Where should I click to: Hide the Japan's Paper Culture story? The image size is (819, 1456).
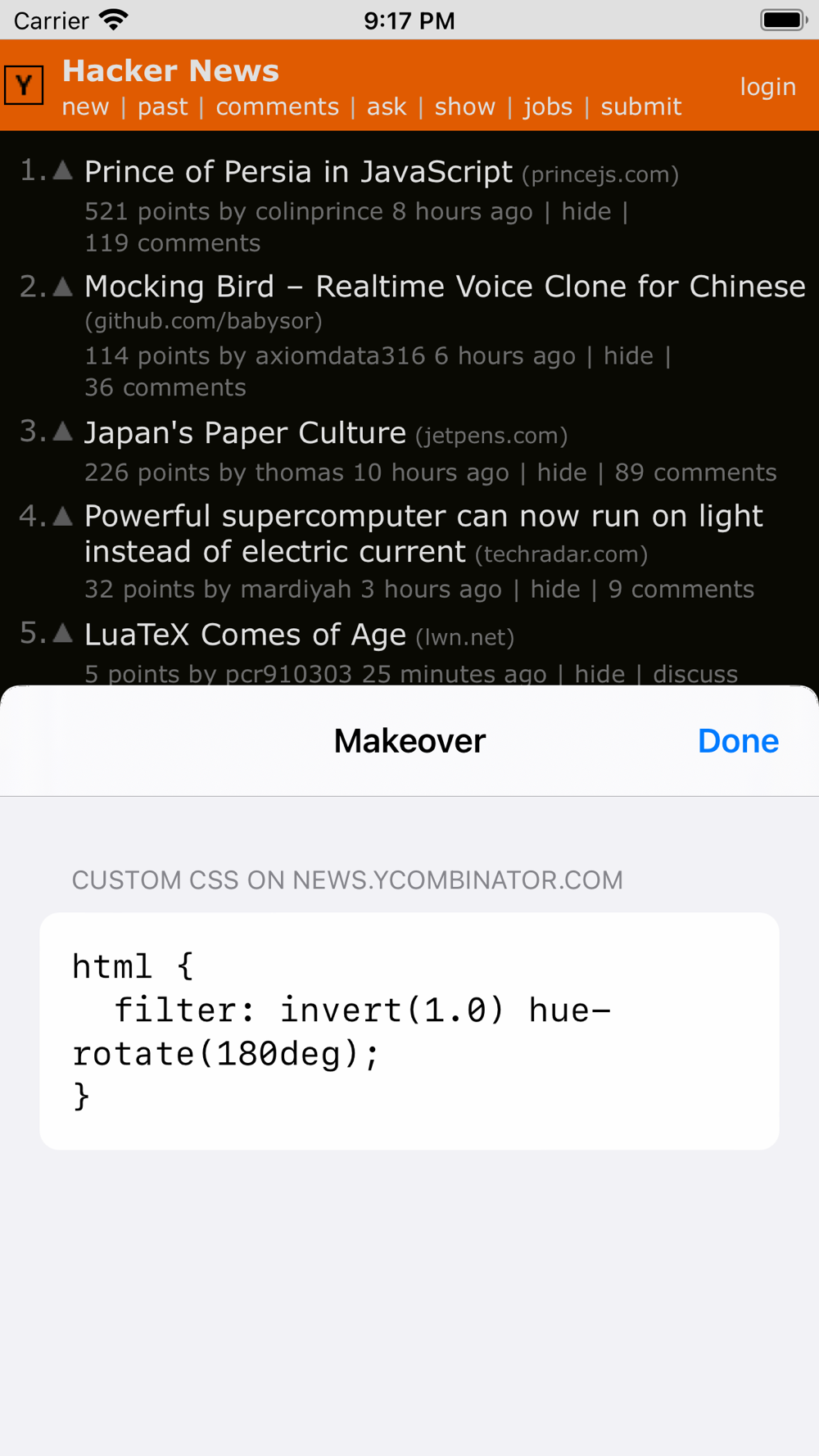point(562,473)
